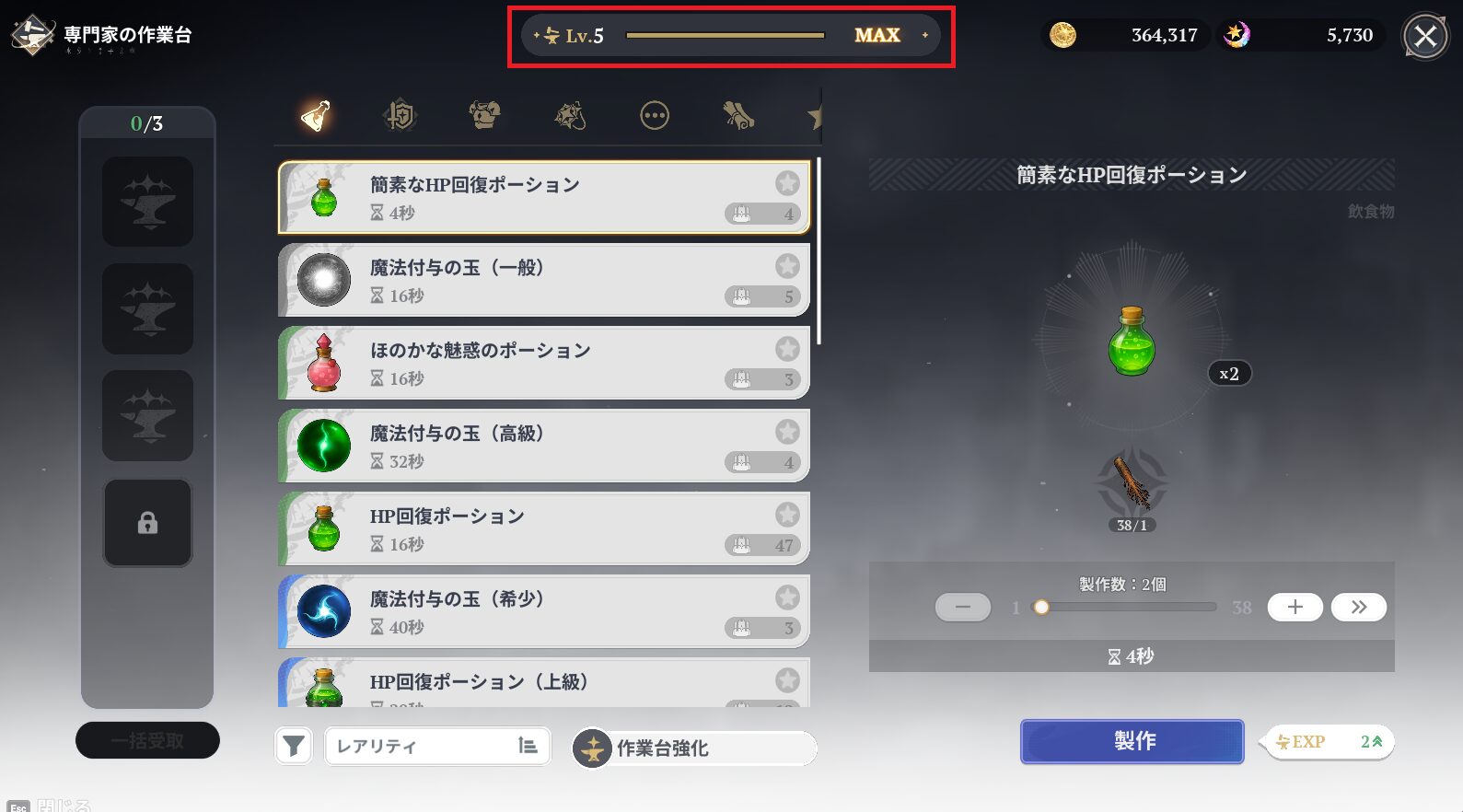1463x812 pixels.
Task: Select the gem accessory category icon
Action: [570, 116]
